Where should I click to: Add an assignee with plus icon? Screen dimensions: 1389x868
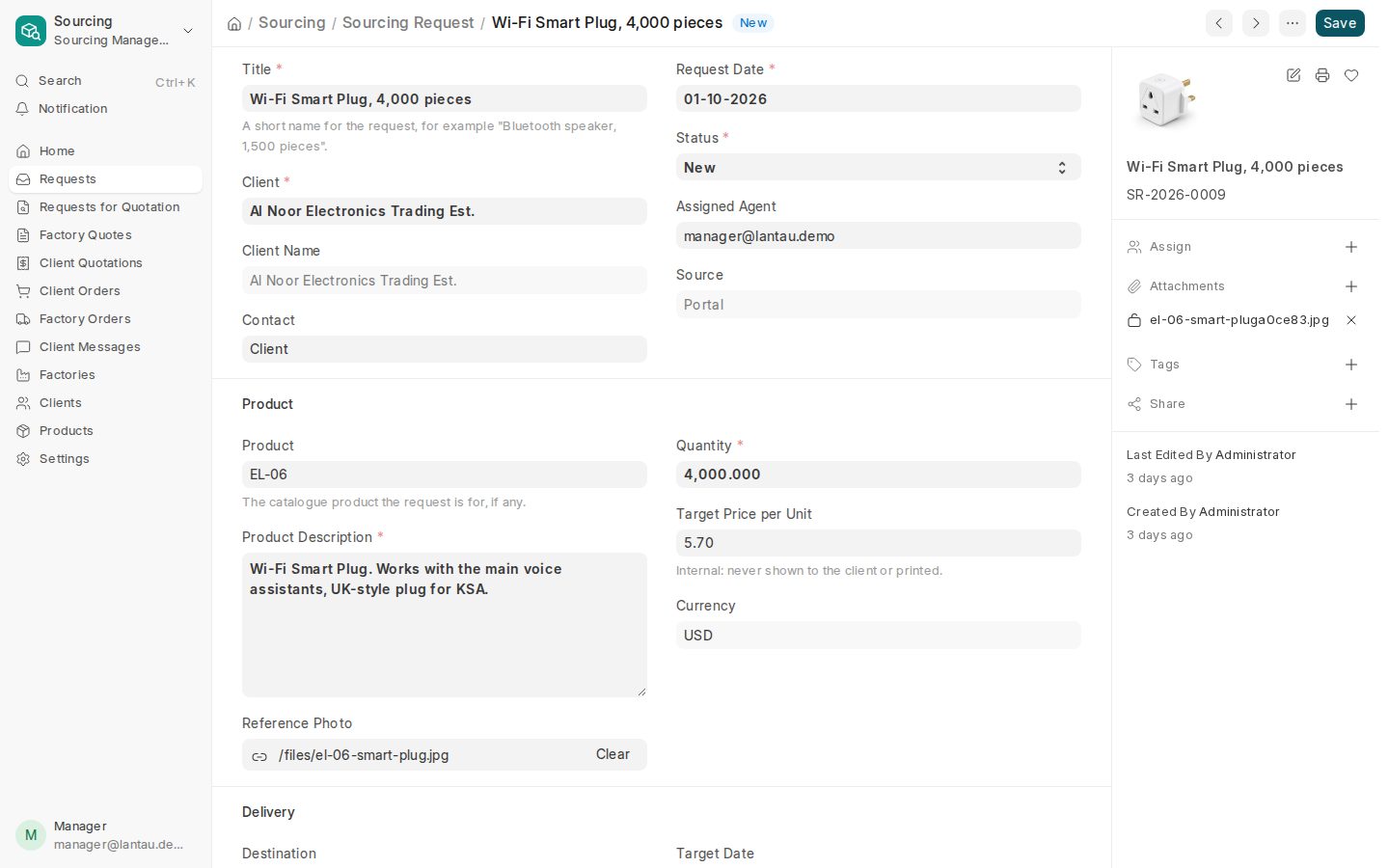[x=1351, y=247]
